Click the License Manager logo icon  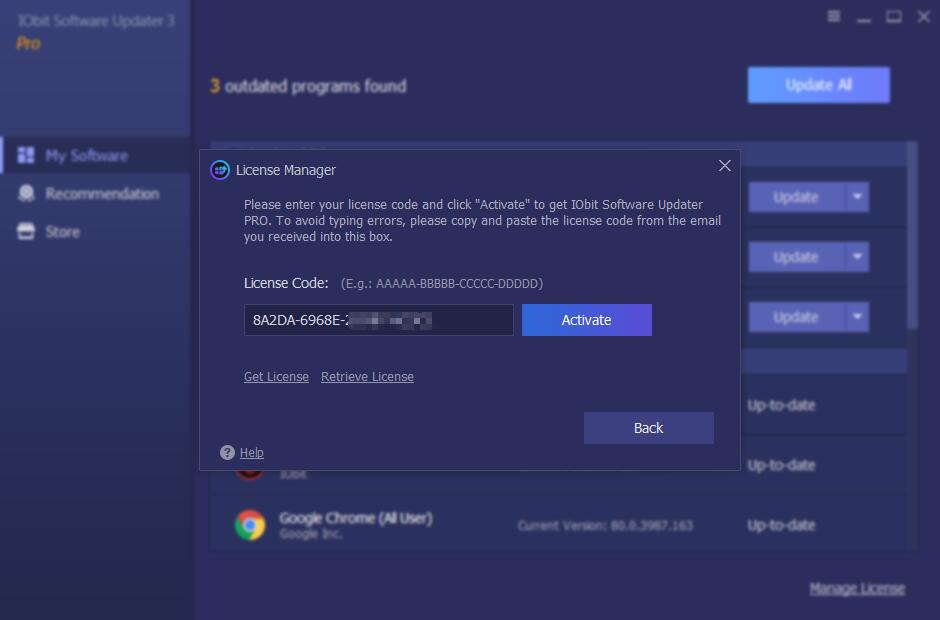pos(220,170)
